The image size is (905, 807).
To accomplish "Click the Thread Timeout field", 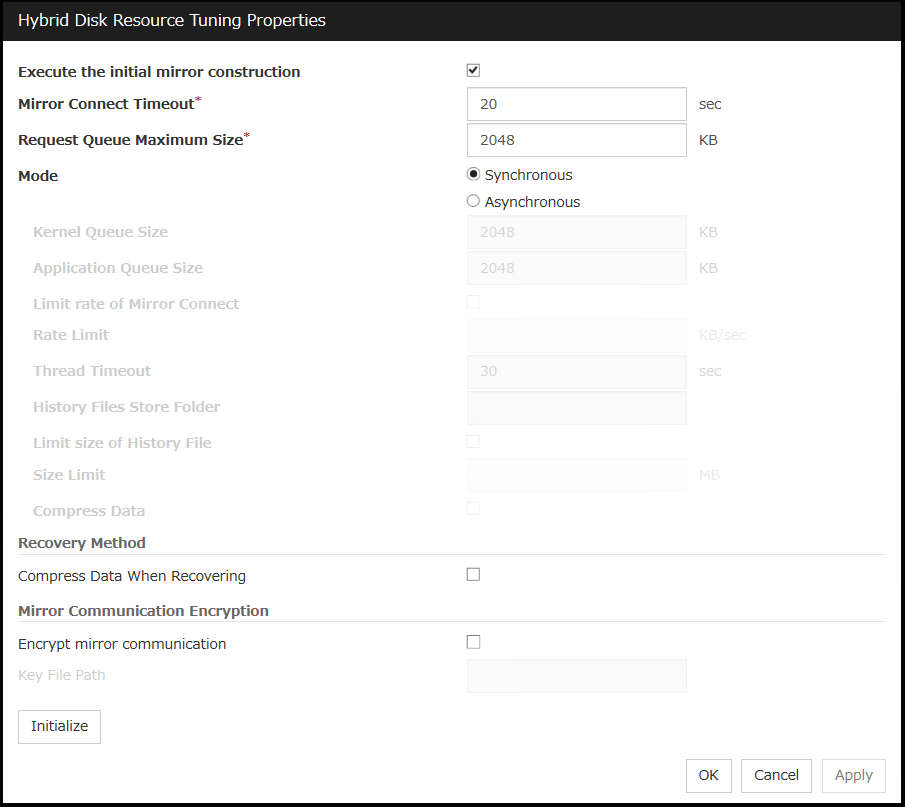I will pyautogui.click(x=576, y=371).
